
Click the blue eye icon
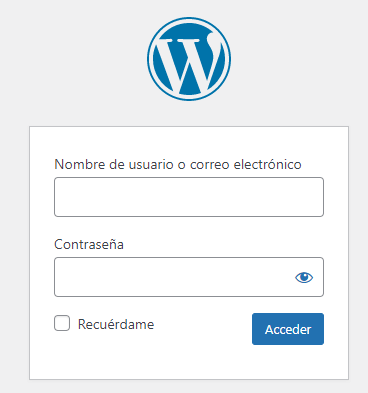304,277
